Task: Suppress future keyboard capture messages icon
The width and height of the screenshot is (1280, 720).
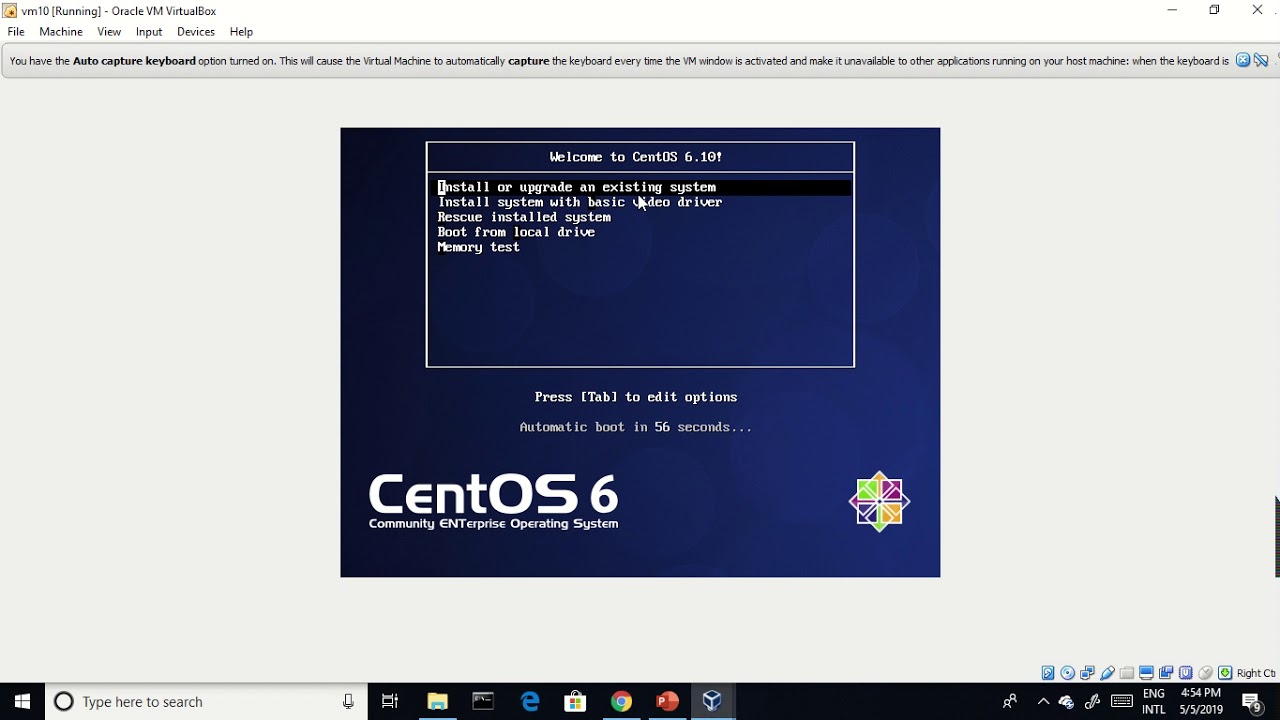Action: 1261,60
